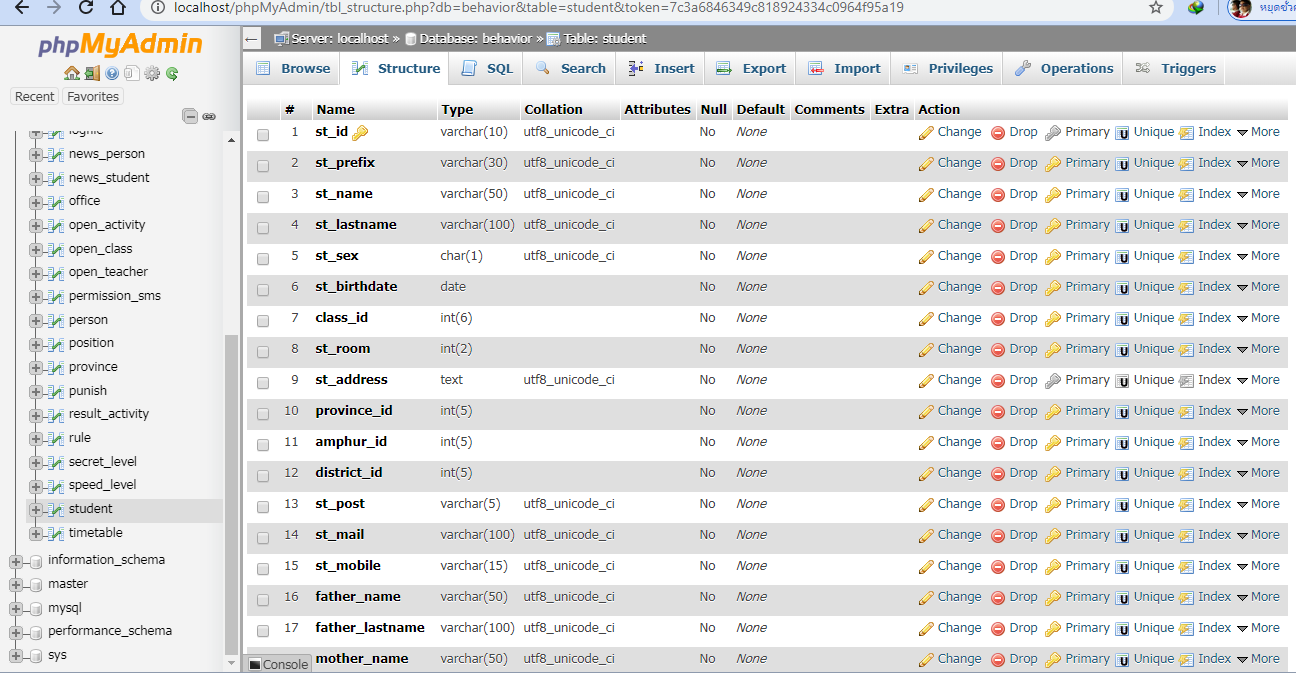Click the pencil Change icon for st_prefix
Image resolution: width=1296 pixels, height=673 pixels.
click(x=926, y=163)
